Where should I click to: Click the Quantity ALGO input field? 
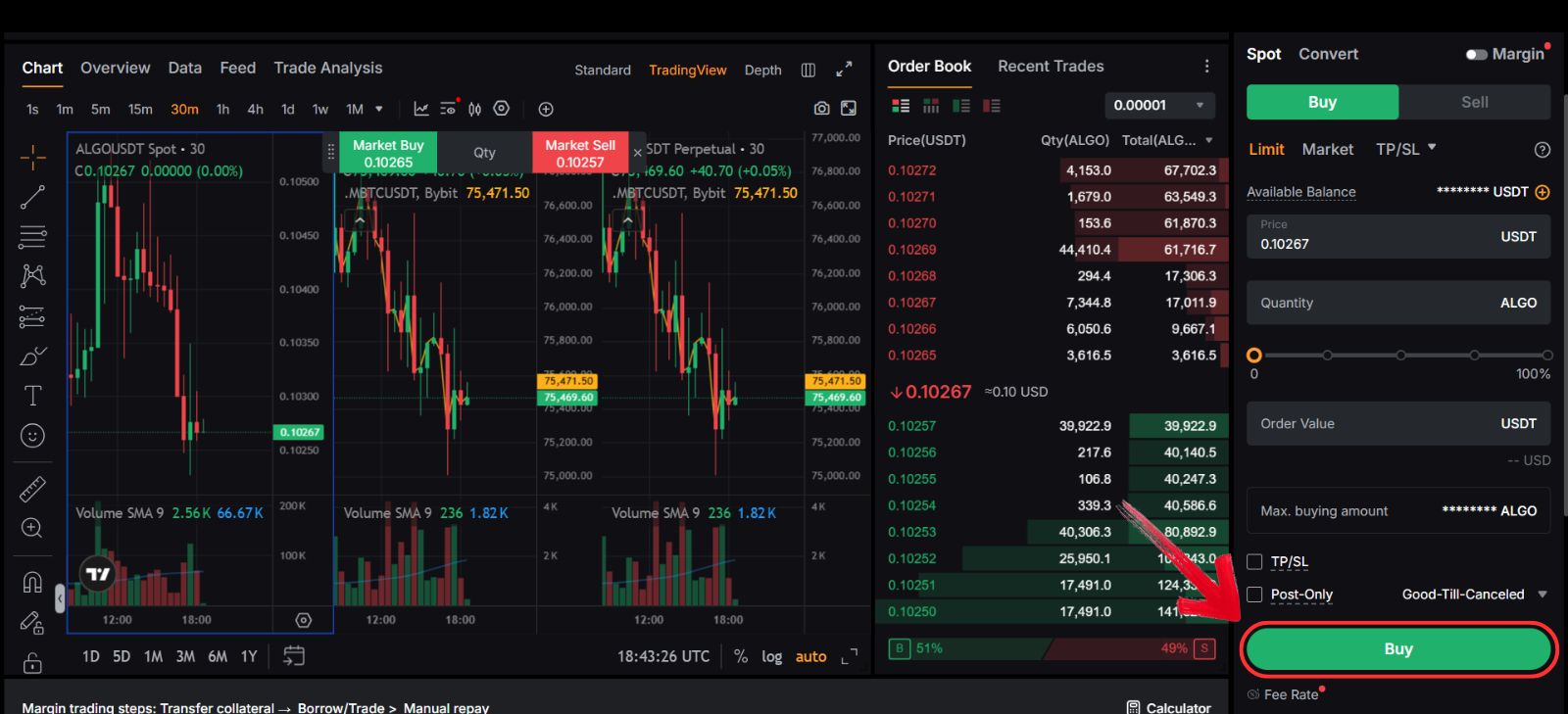pos(1398,303)
